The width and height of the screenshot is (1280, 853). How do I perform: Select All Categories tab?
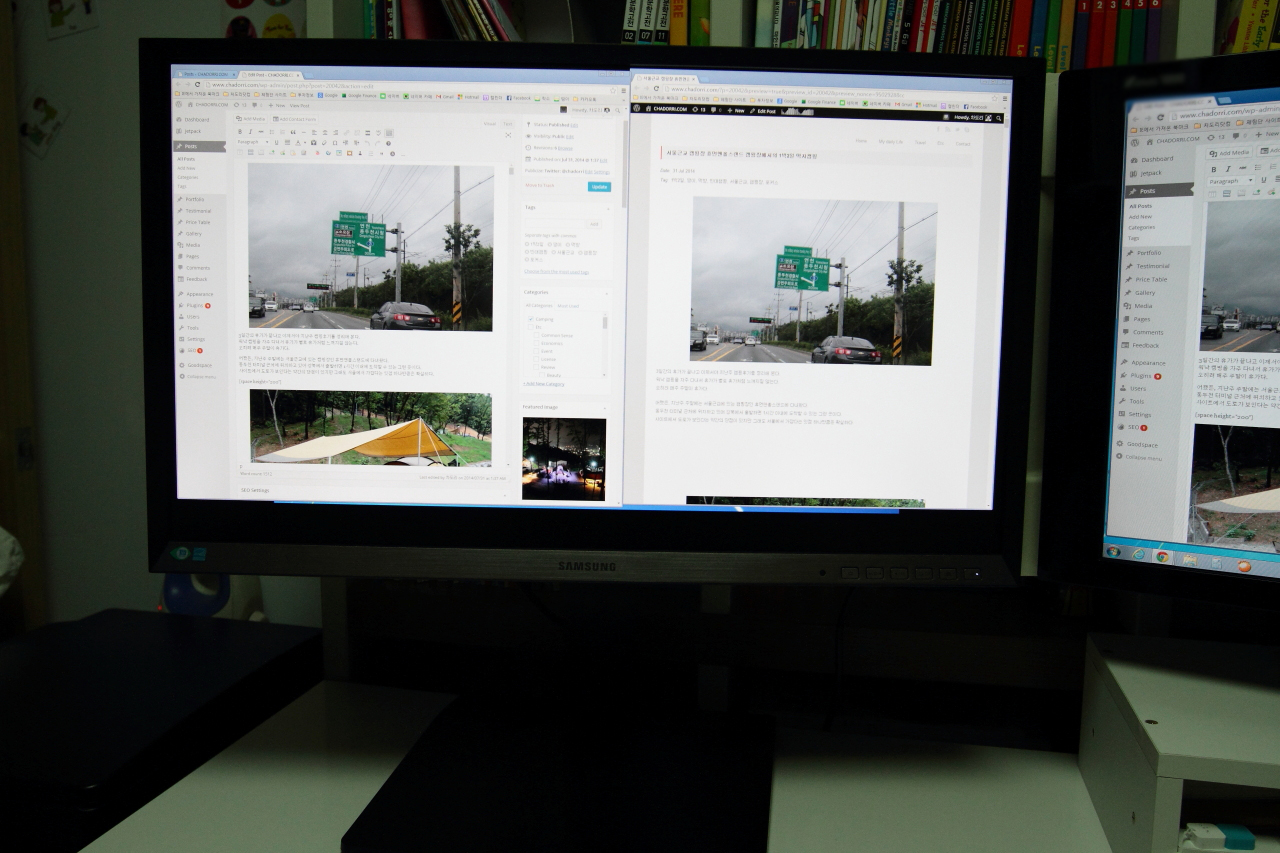538,305
